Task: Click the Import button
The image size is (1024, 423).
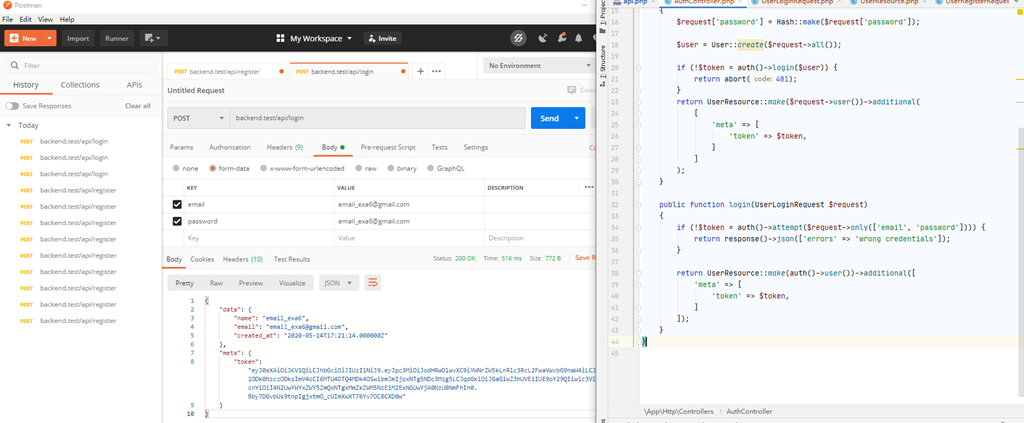Action: point(78,38)
